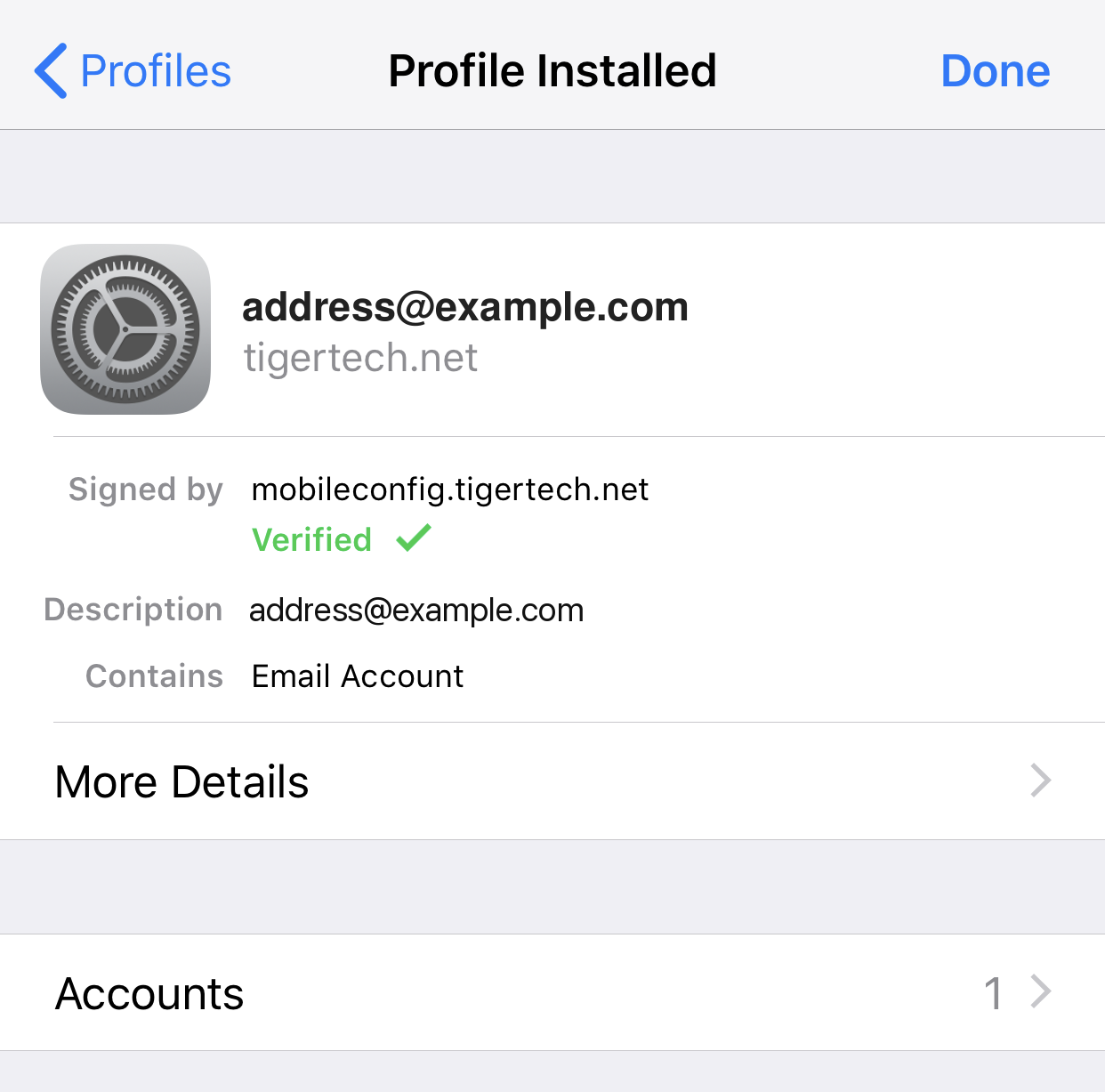Select the mobileconfig.tigertech.net signer text

[450, 489]
